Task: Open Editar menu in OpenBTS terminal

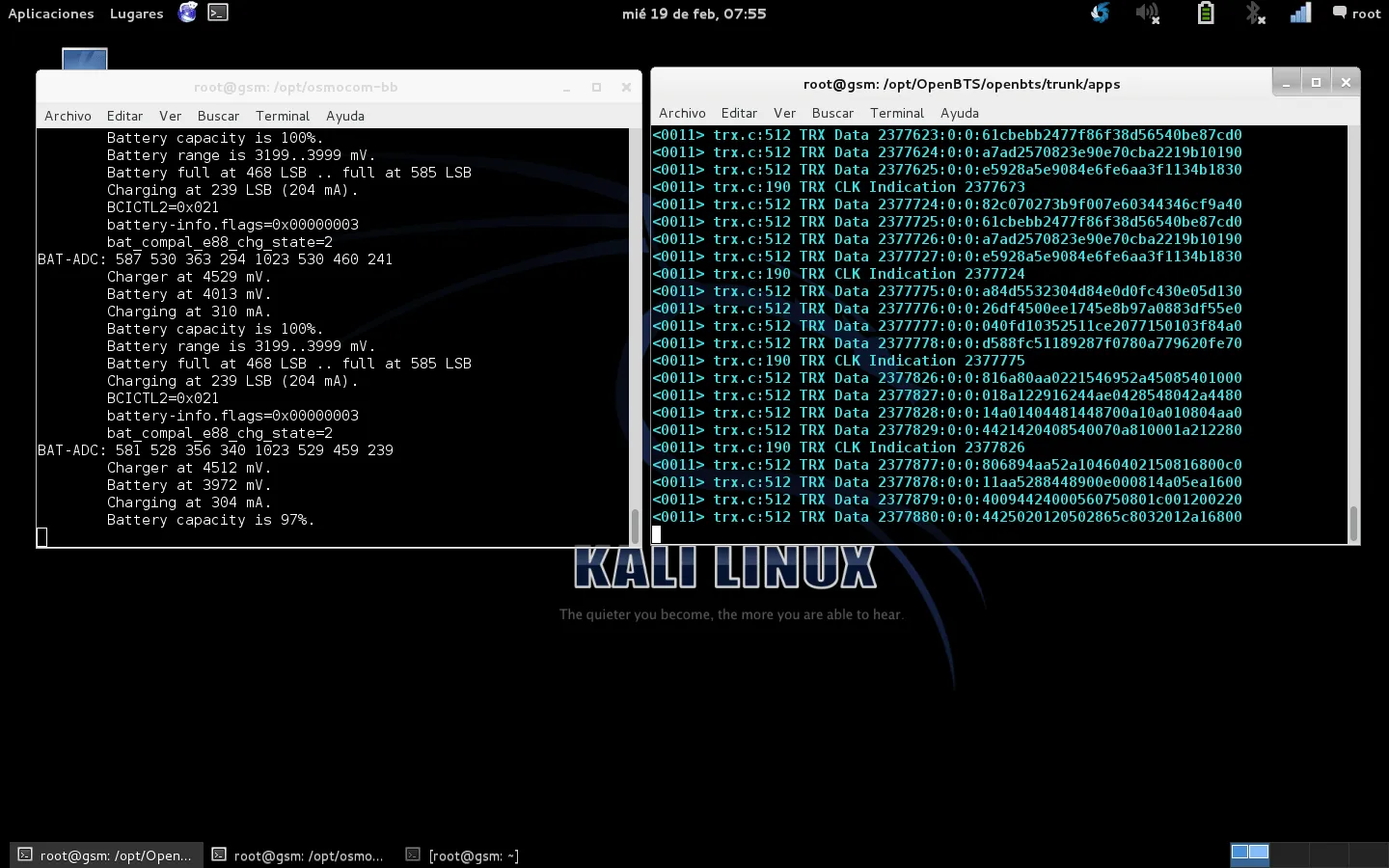Action: click(739, 113)
